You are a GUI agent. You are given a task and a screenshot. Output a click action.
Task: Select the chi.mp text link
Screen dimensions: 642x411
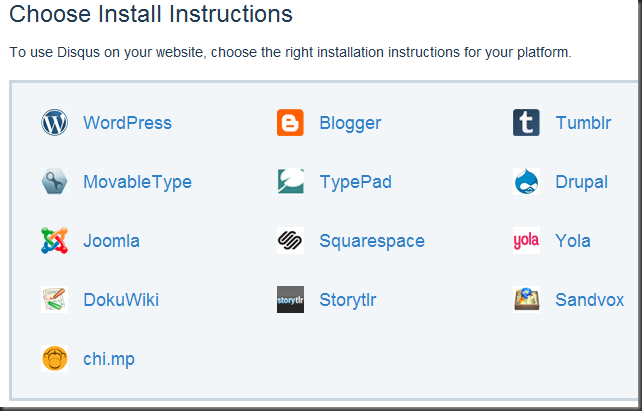tap(109, 359)
